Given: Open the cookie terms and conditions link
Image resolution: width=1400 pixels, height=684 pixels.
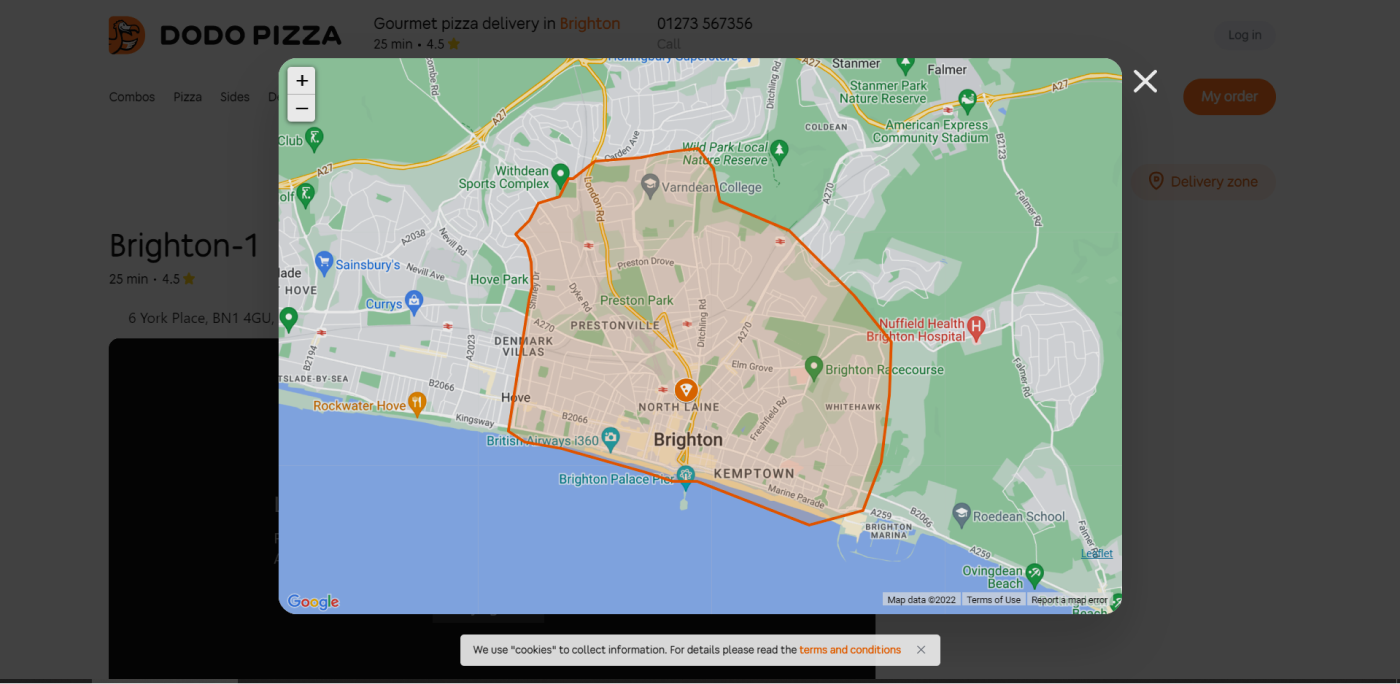Looking at the screenshot, I should pyautogui.click(x=850, y=650).
